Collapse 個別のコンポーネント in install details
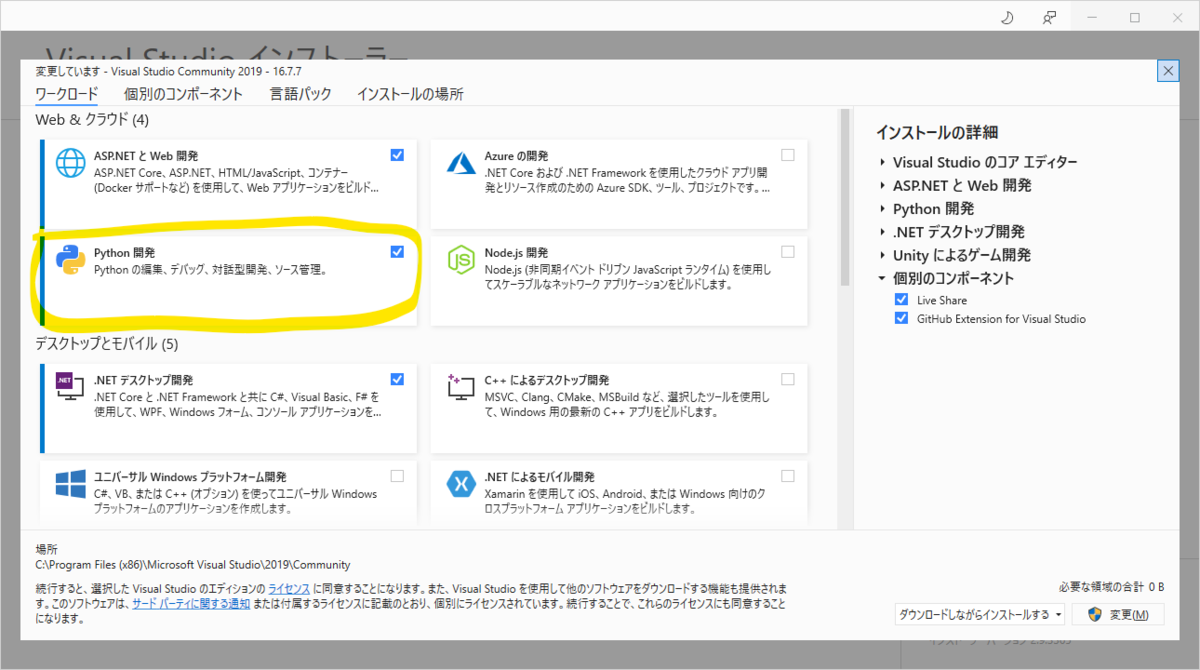The height and width of the screenshot is (670, 1200). click(x=882, y=278)
